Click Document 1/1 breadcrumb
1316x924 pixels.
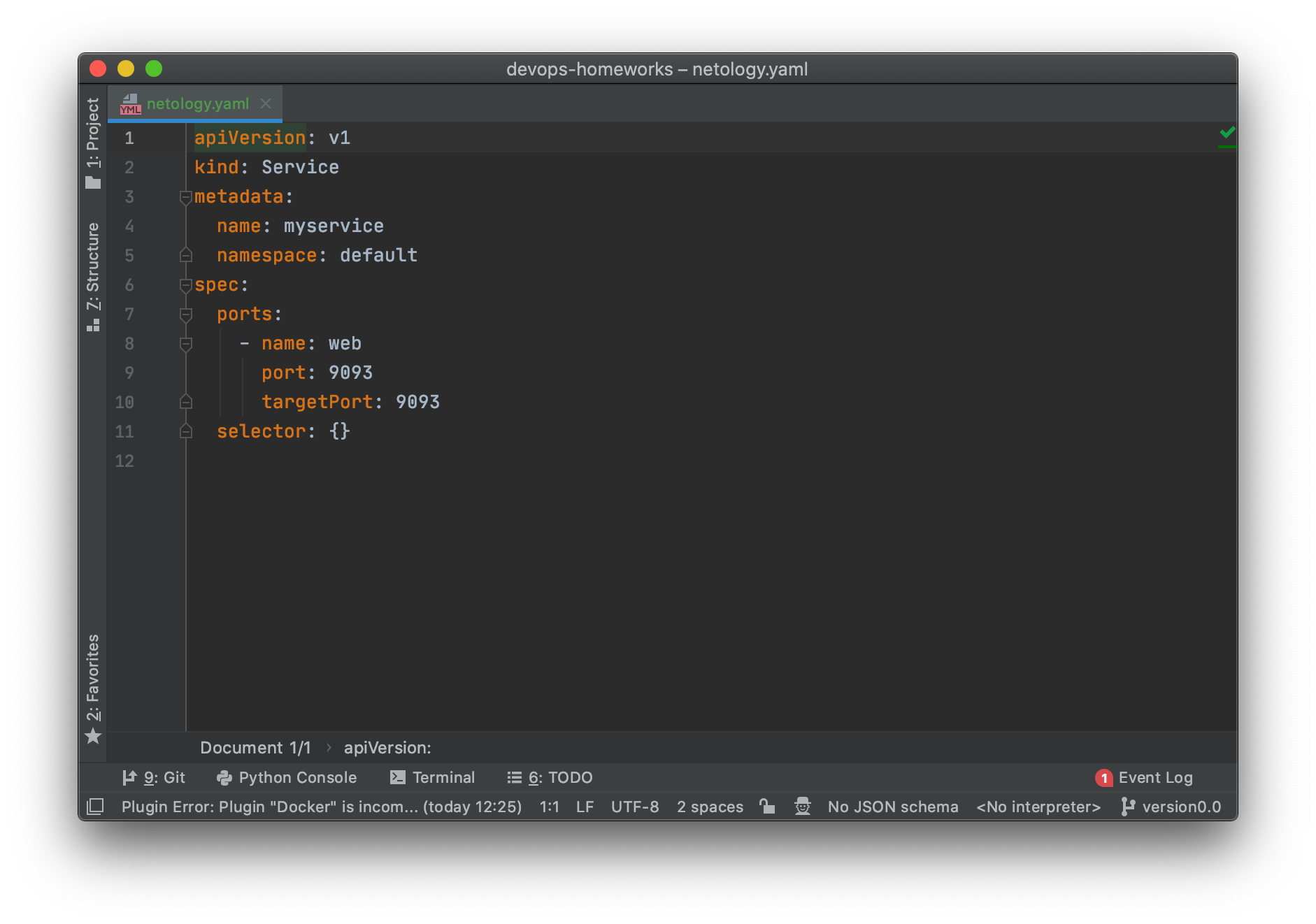pyautogui.click(x=255, y=748)
